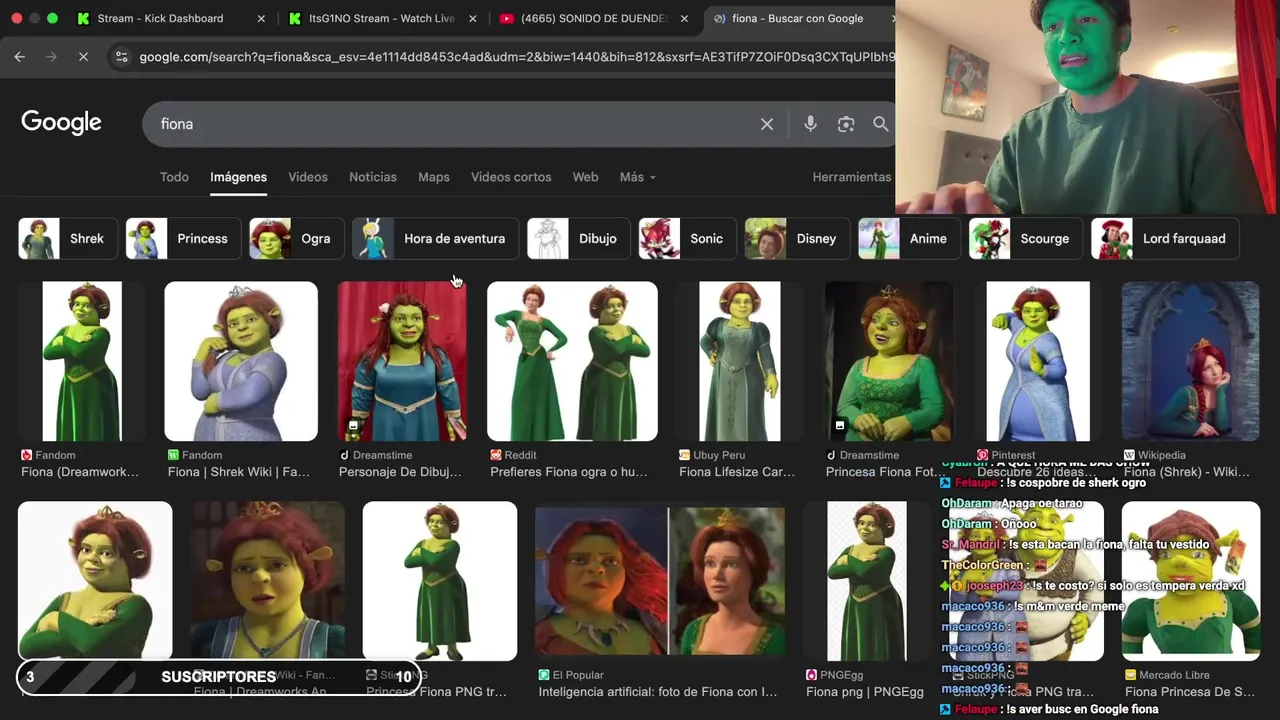Filter images by Dibujo chip
This screenshot has height=720, width=1280.
pos(579,239)
